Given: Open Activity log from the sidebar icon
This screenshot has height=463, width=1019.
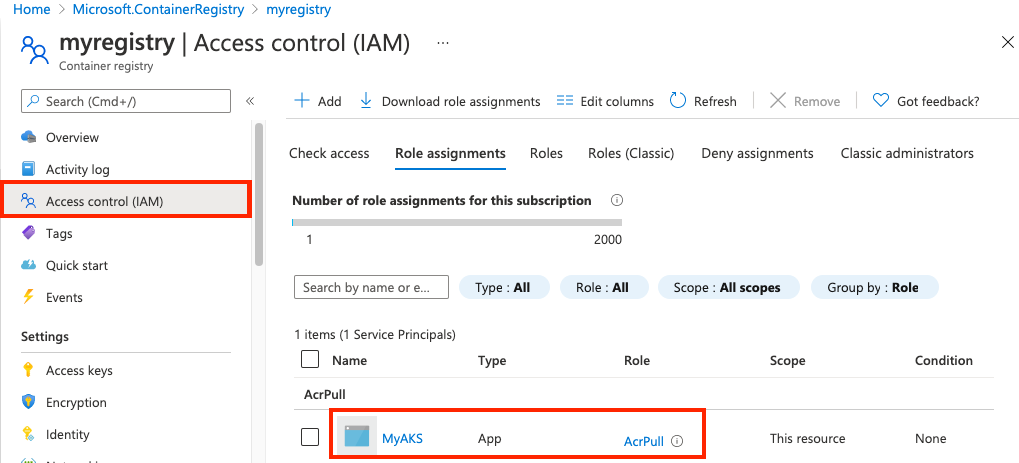Looking at the screenshot, I should (x=29, y=169).
